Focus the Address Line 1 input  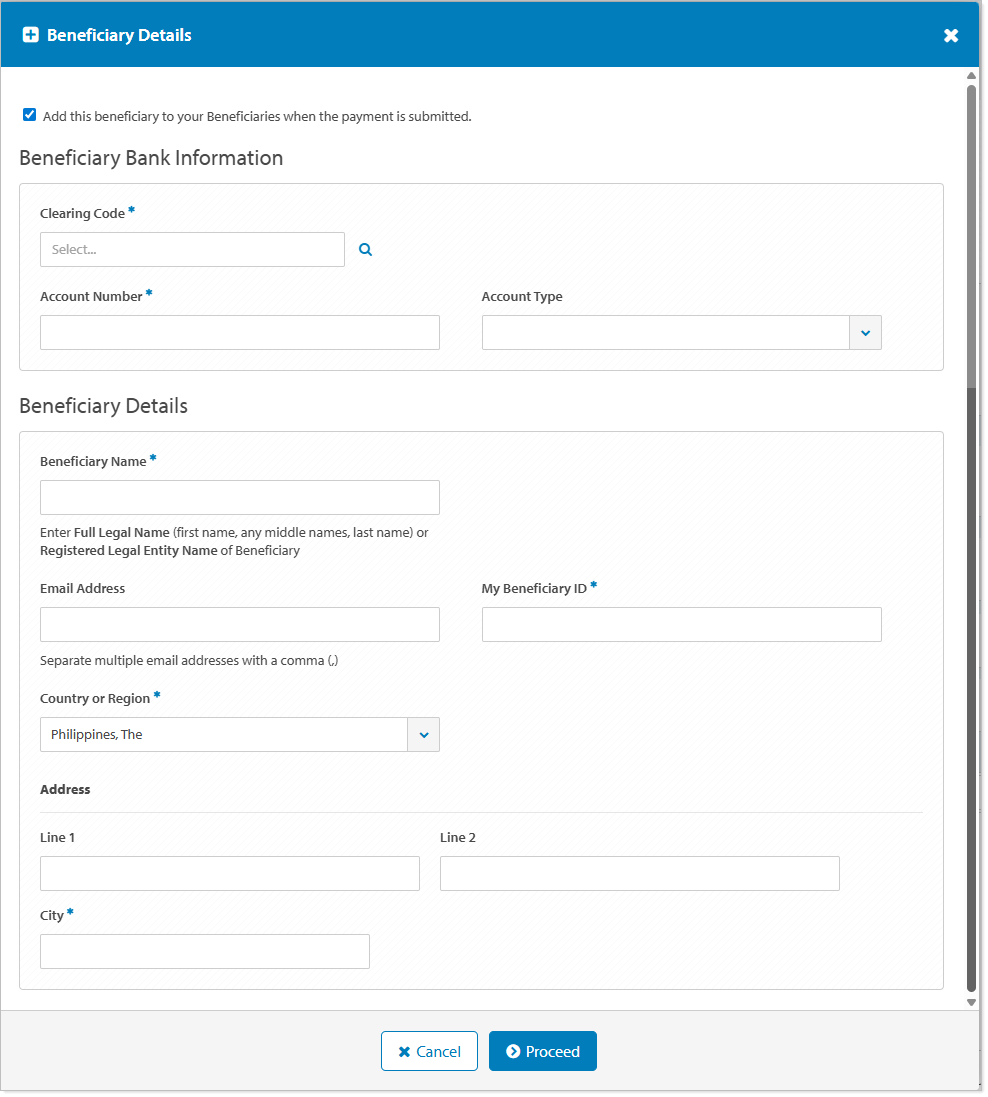pos(230,873)
